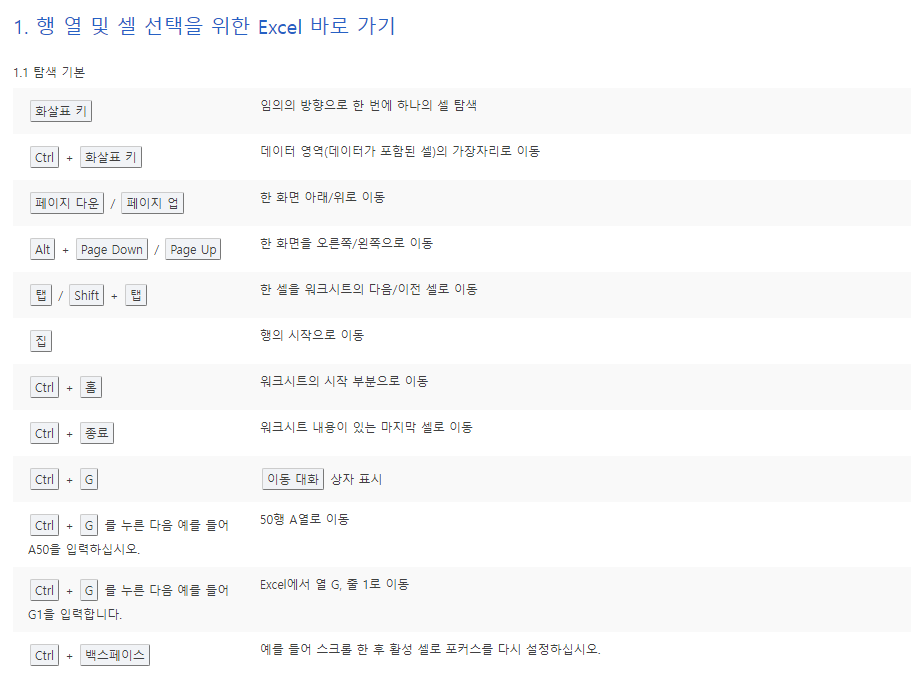Image resolution: width=917 pixels, height=677 pixels.
Task: Click the G key in the "G1을 입력합니다" row
Action: coord(89,590)
